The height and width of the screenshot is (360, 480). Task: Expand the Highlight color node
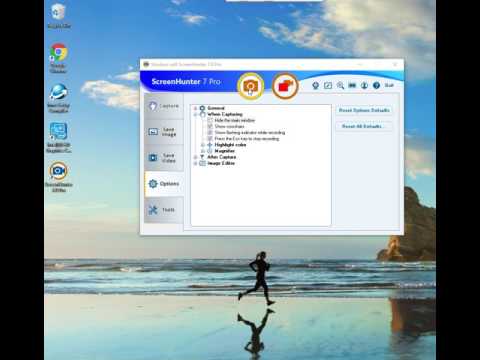[203, 145]
